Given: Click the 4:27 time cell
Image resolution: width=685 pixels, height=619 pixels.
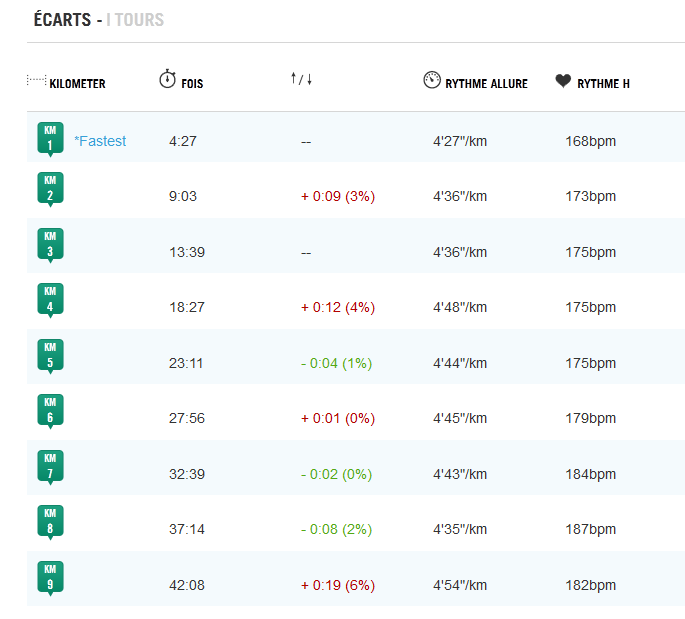Looking at the screenshot, I should (x=183, y=141).
